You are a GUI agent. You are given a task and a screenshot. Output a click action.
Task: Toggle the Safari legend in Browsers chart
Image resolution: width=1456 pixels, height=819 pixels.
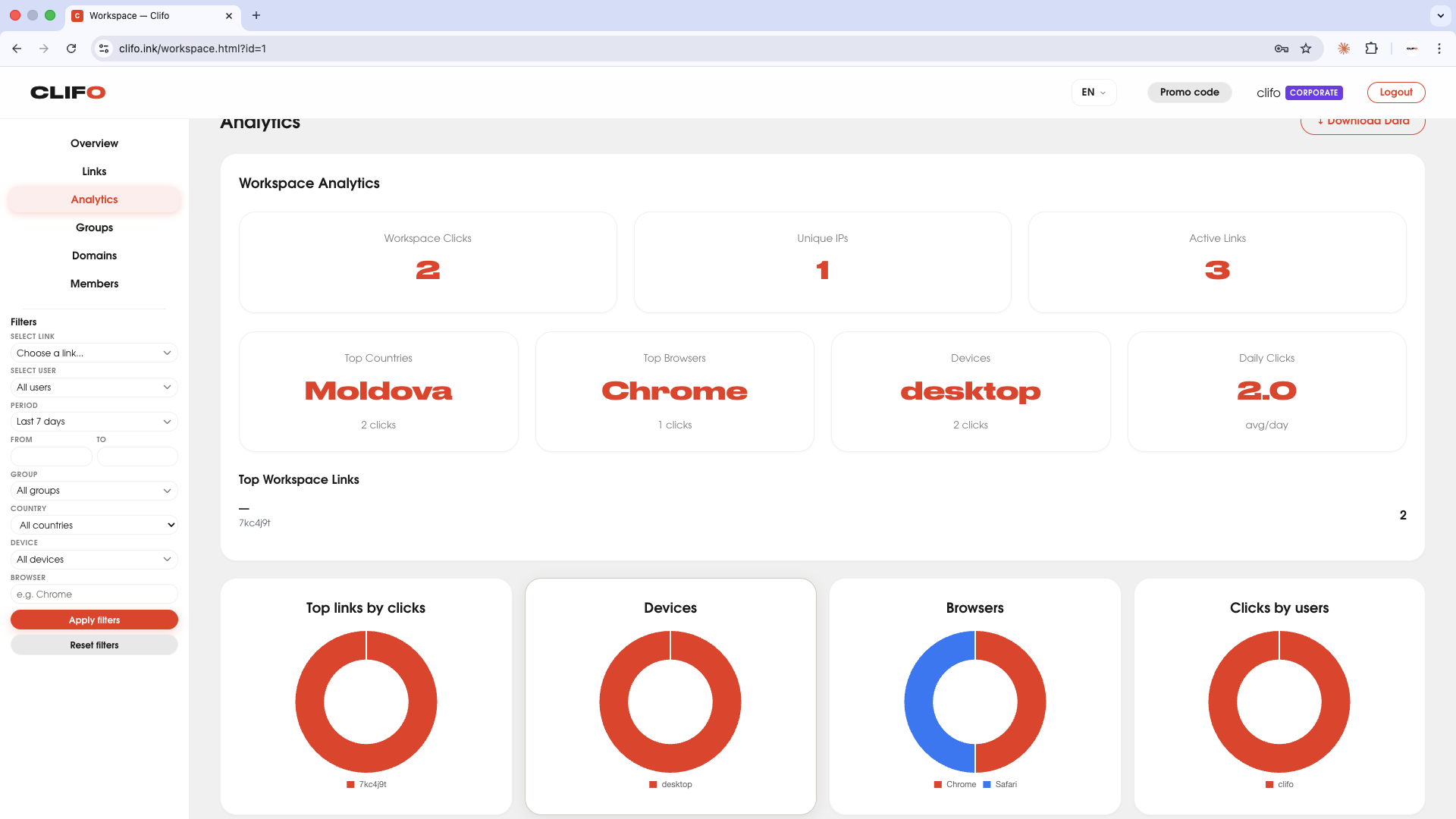tap(999, 784)
